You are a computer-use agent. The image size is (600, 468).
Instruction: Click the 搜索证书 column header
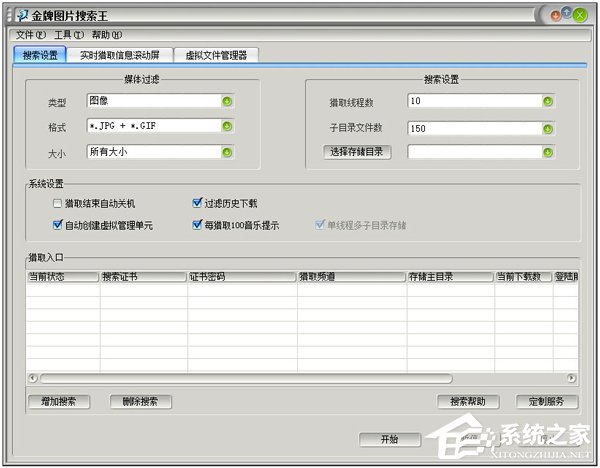pos(143,277)
